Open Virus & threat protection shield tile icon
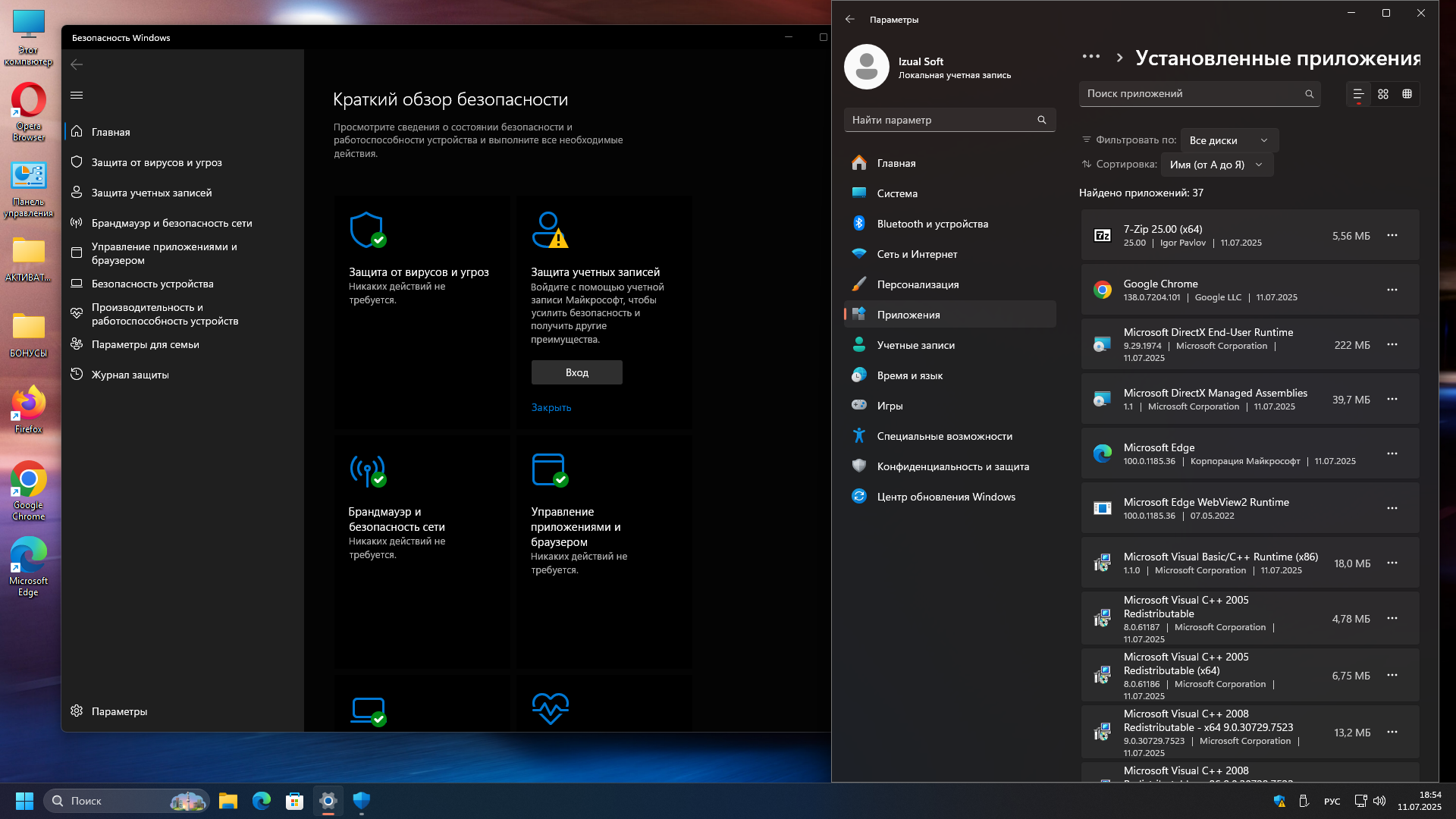 click(368, 230)
